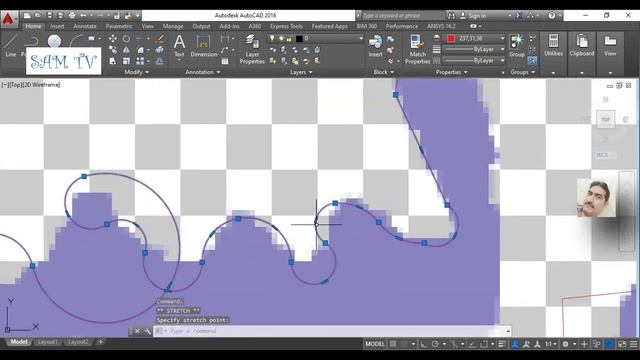Click the command line input field

[331, 331]
